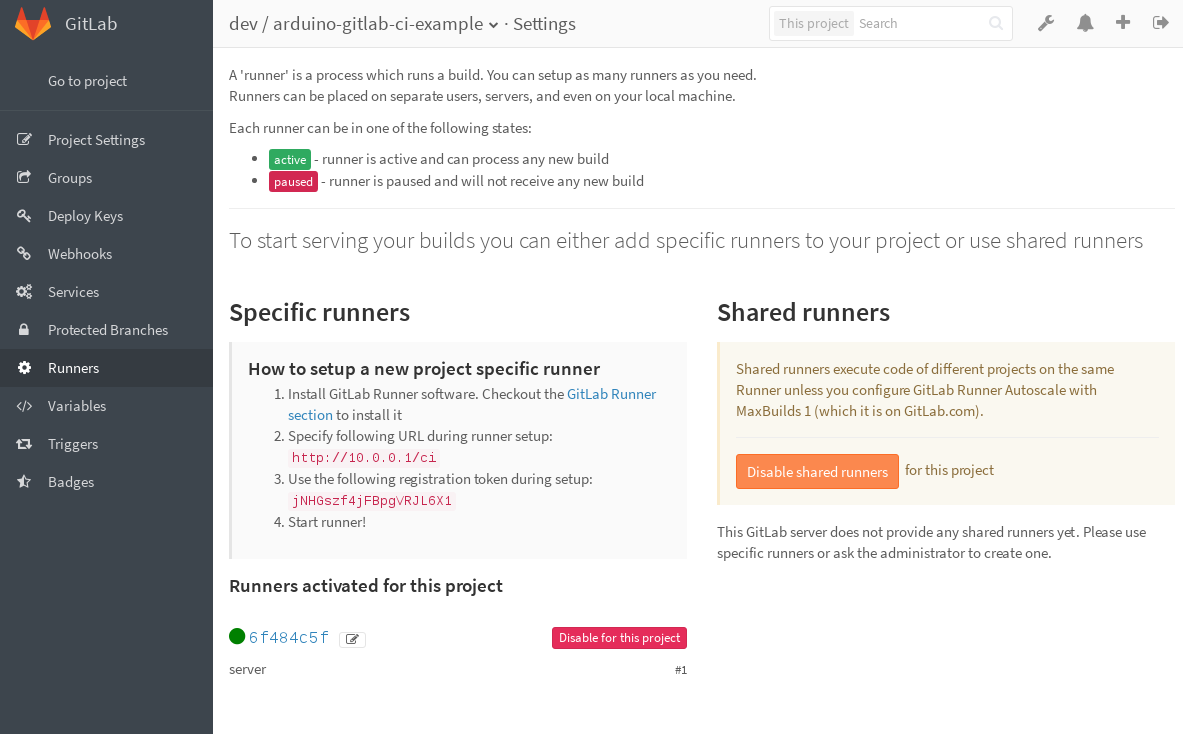Click the Webhooks link icon

24,253
